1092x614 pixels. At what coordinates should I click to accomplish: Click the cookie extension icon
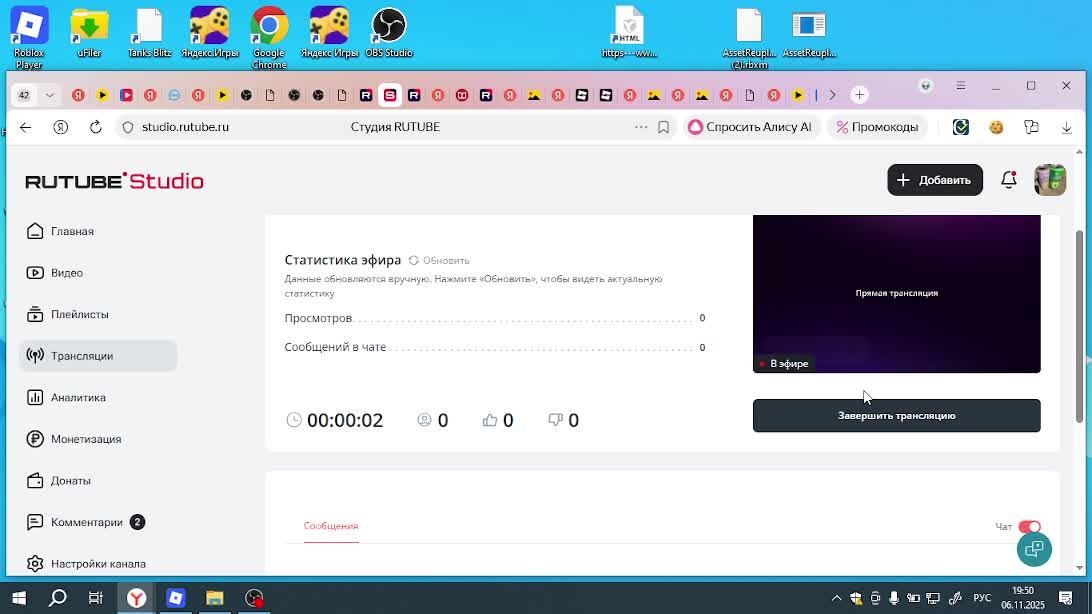click(x=997, y=127)
